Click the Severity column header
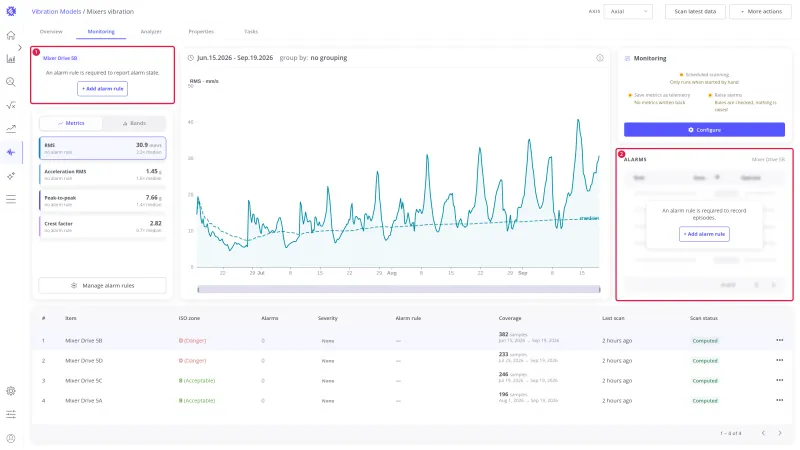800x450 pixels. click(328, 318)
